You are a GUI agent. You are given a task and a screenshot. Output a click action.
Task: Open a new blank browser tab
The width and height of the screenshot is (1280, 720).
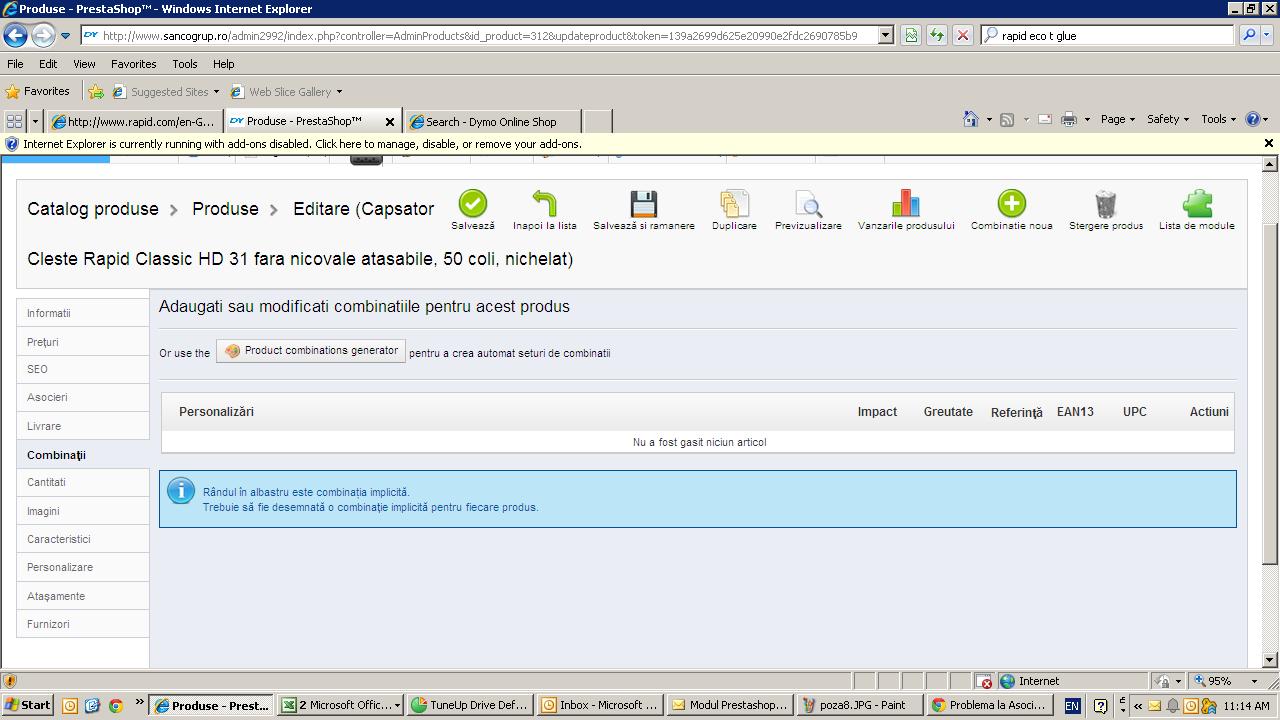[x=597, y=121]
